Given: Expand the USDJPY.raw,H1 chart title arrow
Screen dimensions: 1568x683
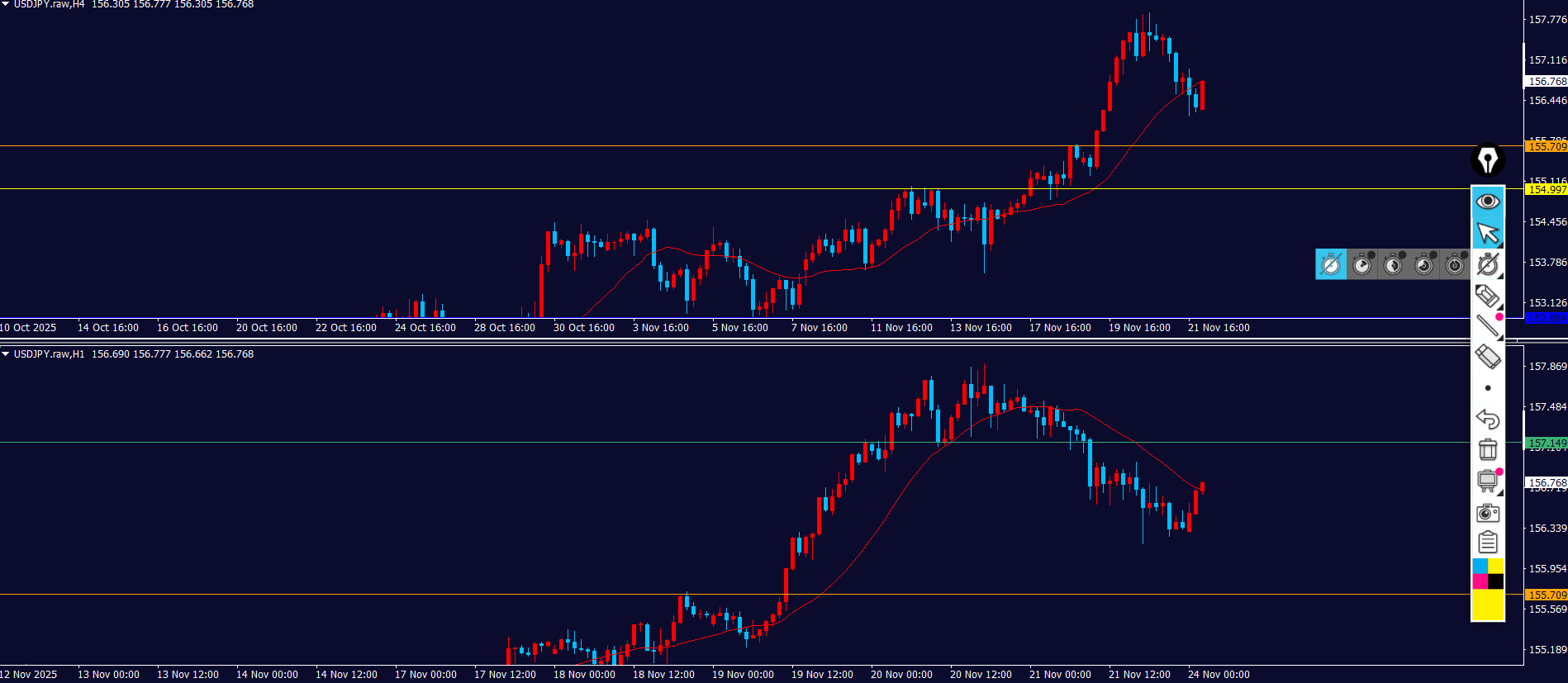Looking at the screenshot, I should coord(6,354).
